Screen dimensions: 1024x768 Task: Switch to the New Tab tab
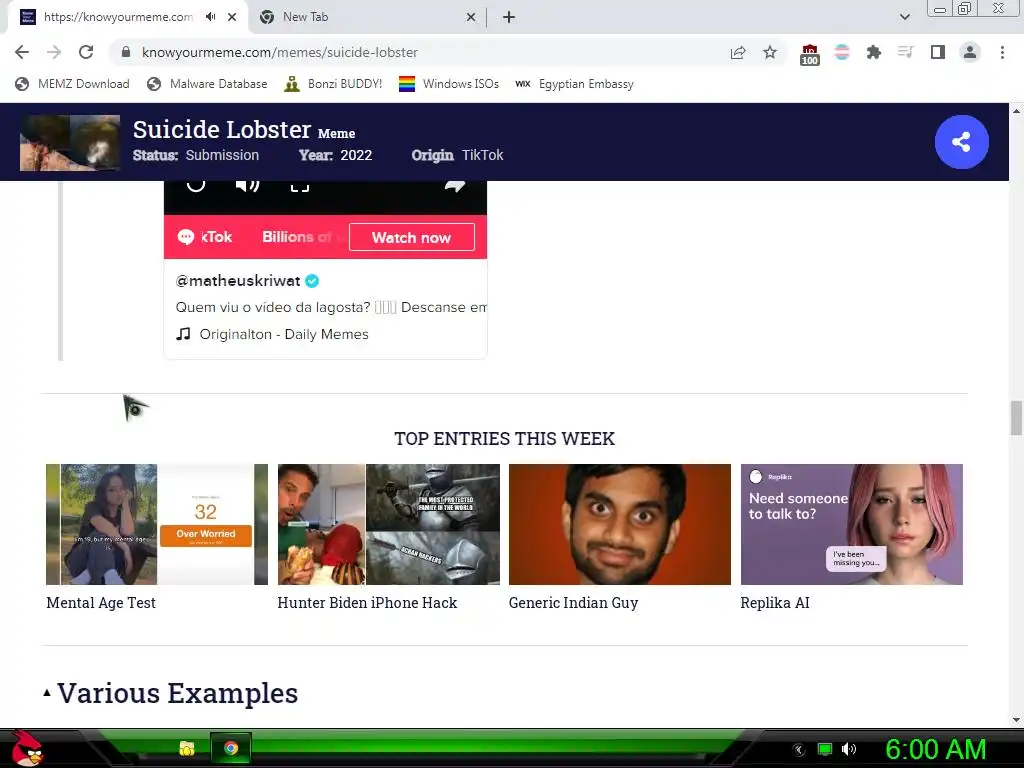tap(367, 17)
